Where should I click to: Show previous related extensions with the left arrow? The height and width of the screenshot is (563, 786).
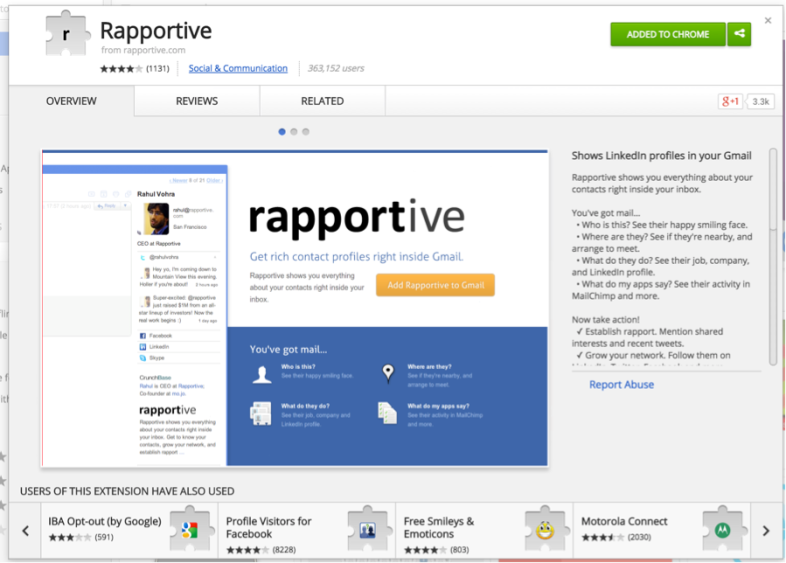(26, 530)
